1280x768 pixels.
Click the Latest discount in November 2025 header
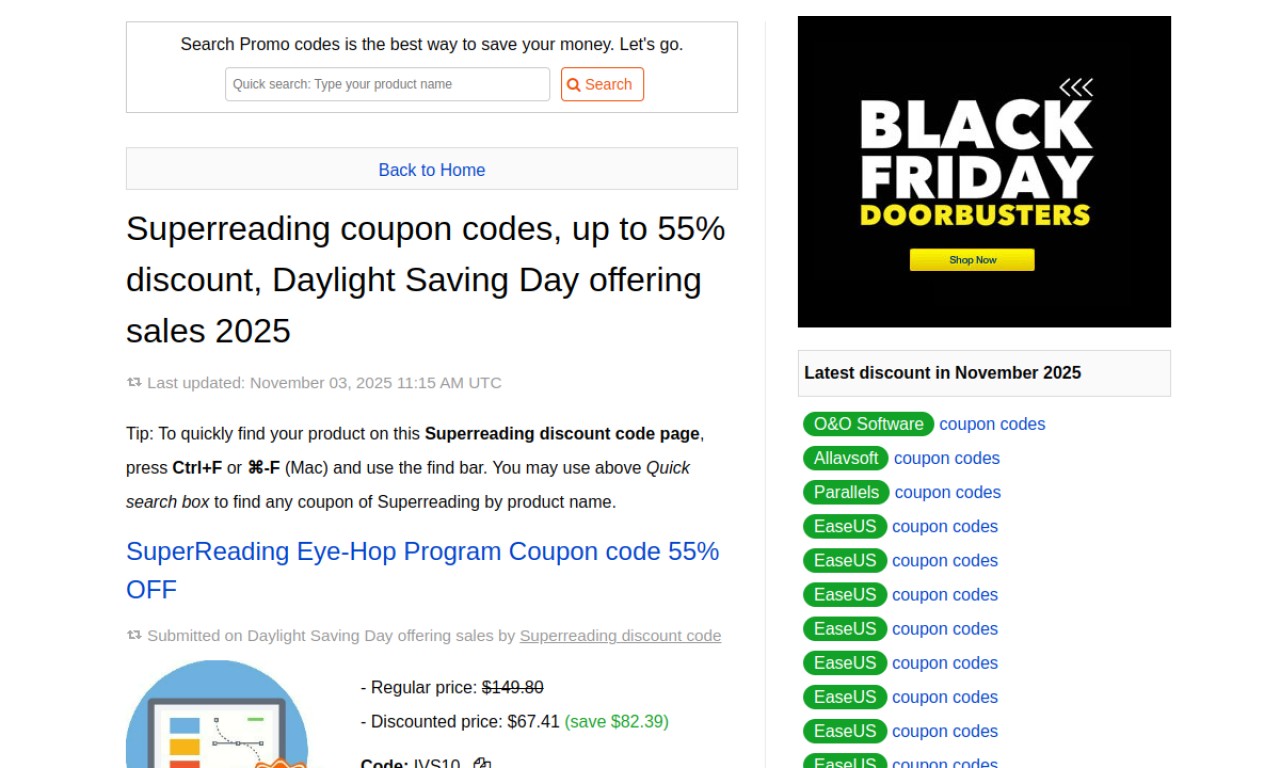[942, 373]
